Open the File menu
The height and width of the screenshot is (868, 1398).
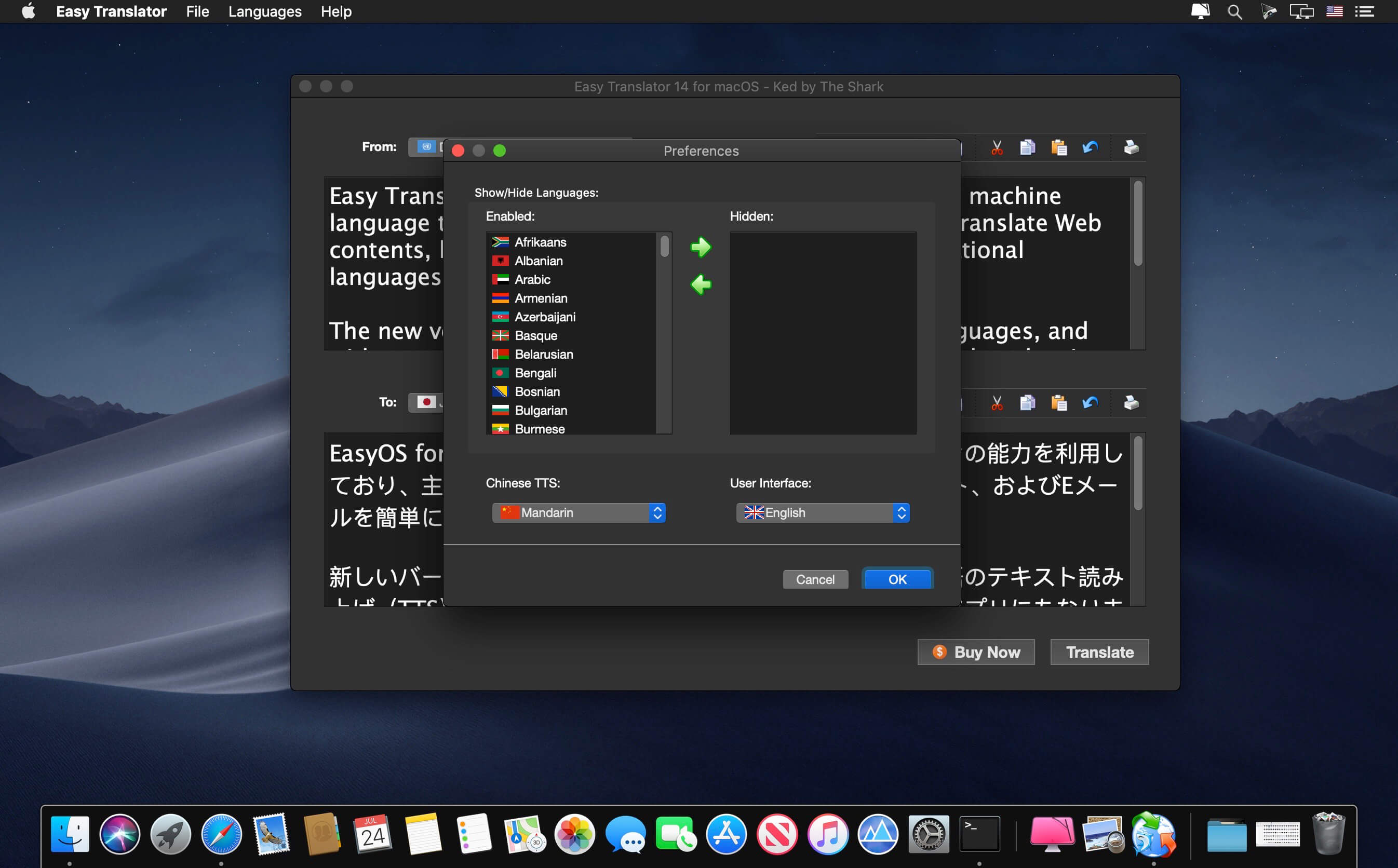coord(197,11)
